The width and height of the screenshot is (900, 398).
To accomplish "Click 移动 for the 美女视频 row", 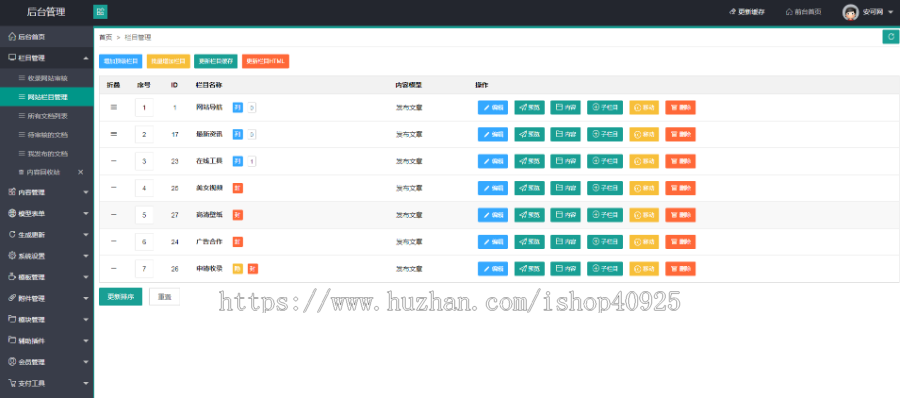I will click(644, 188).
